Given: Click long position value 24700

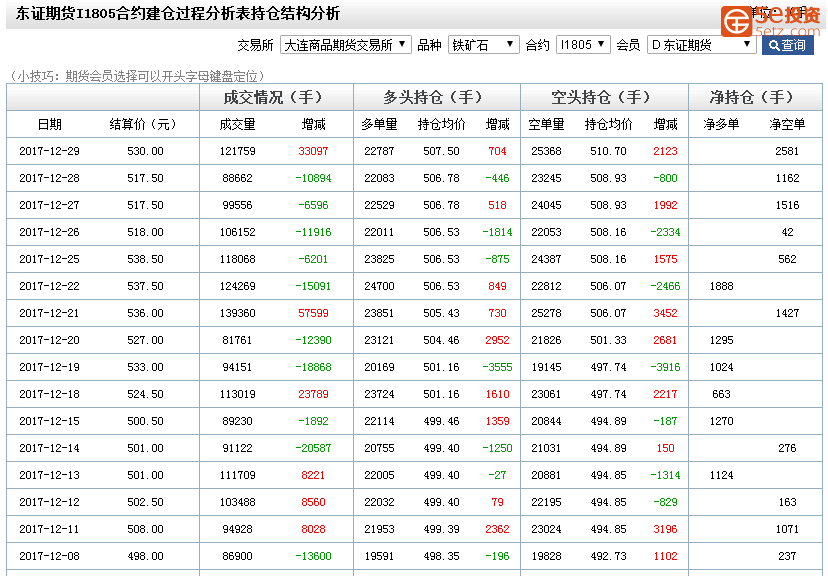Looking at the screenshot, I should (x=379, y=286).
